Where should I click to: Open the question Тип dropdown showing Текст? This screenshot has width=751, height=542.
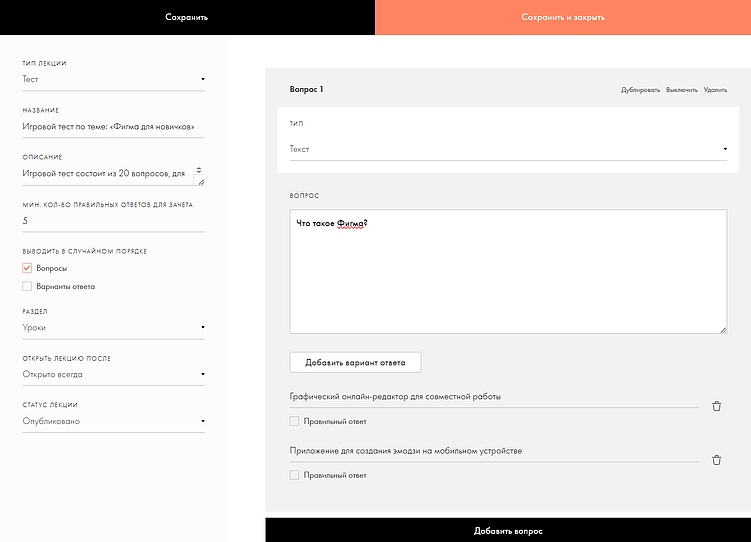point(508,149)
